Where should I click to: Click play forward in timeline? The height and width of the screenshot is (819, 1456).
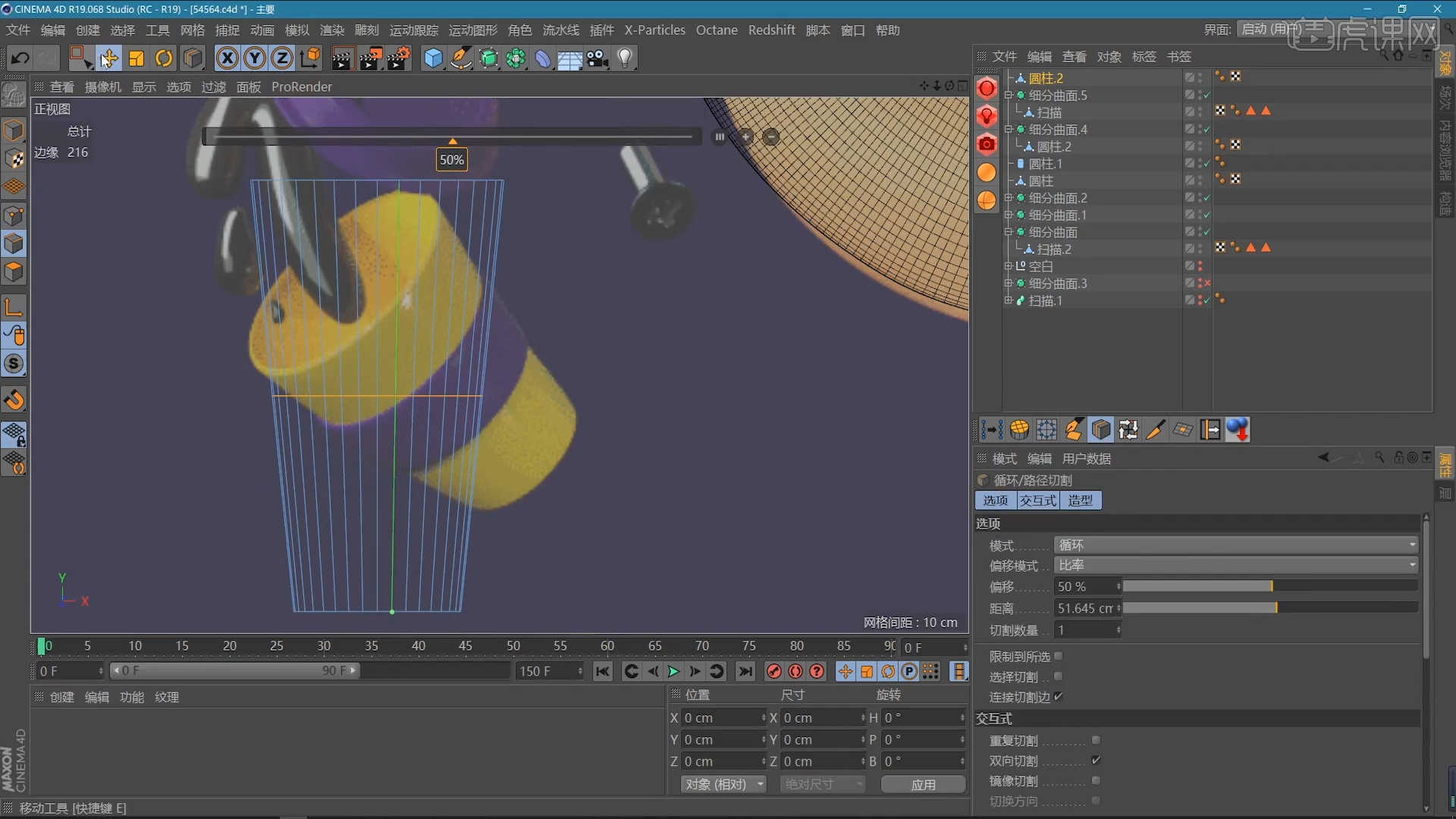point(673,671)
